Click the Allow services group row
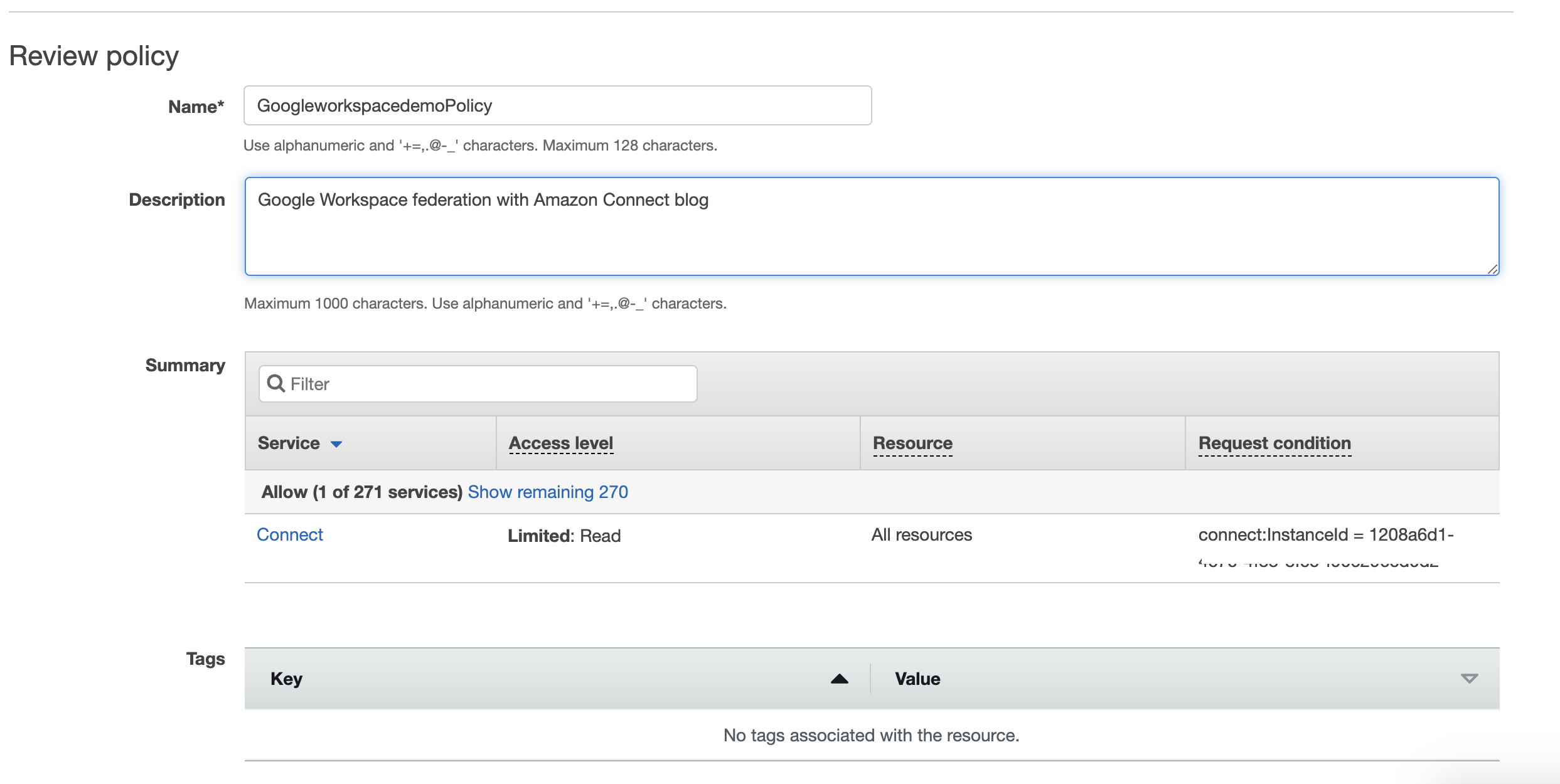The height and width of the screenshot is (784, 1560). click(x=361, y=492)
